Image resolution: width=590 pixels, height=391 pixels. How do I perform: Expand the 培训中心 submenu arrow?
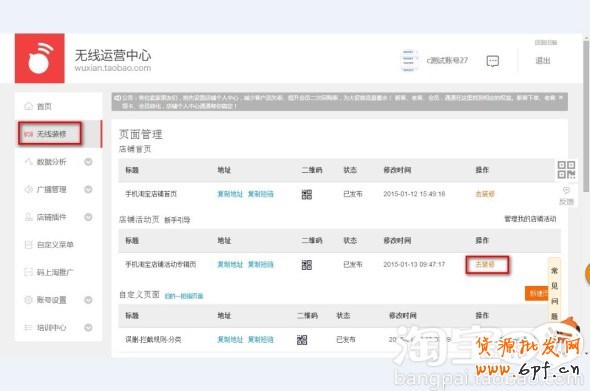click(88, 327)
